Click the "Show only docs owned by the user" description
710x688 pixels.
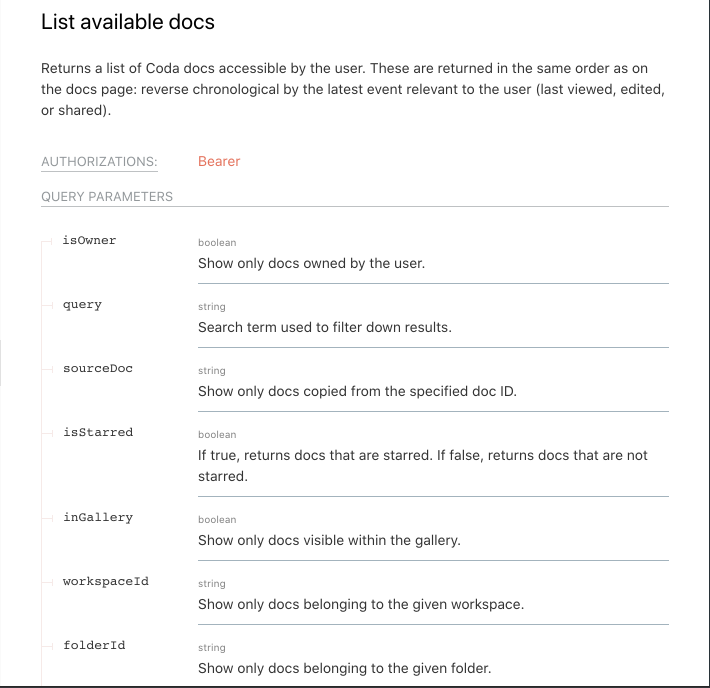[x=311, y=264]
